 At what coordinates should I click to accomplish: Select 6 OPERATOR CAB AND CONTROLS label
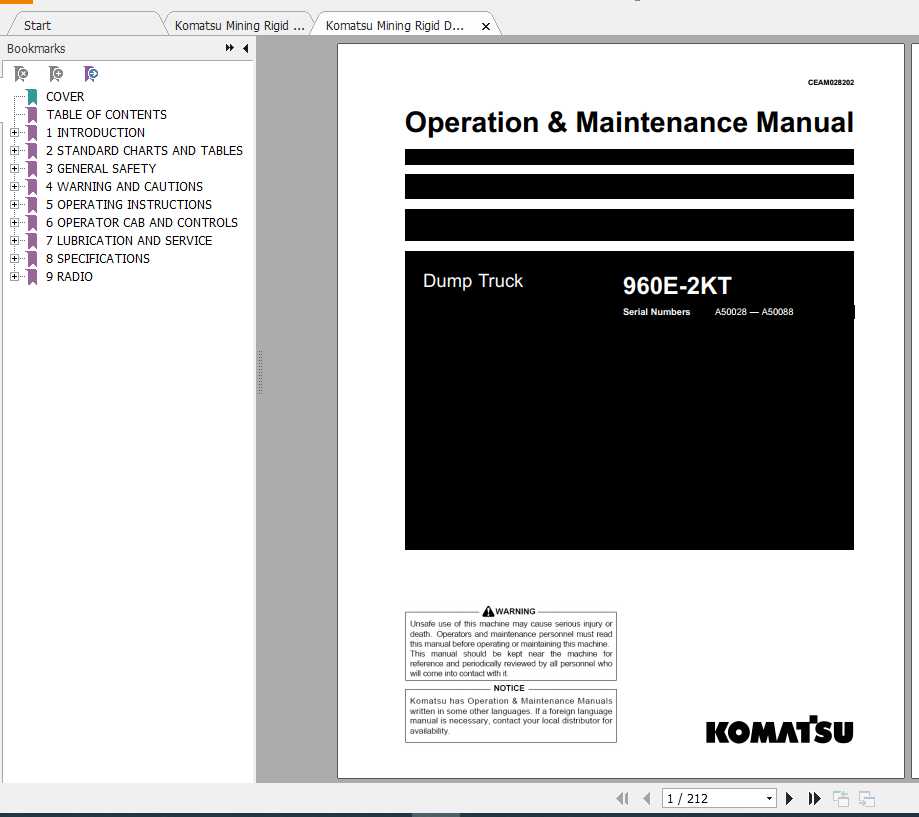pos(142,223)
